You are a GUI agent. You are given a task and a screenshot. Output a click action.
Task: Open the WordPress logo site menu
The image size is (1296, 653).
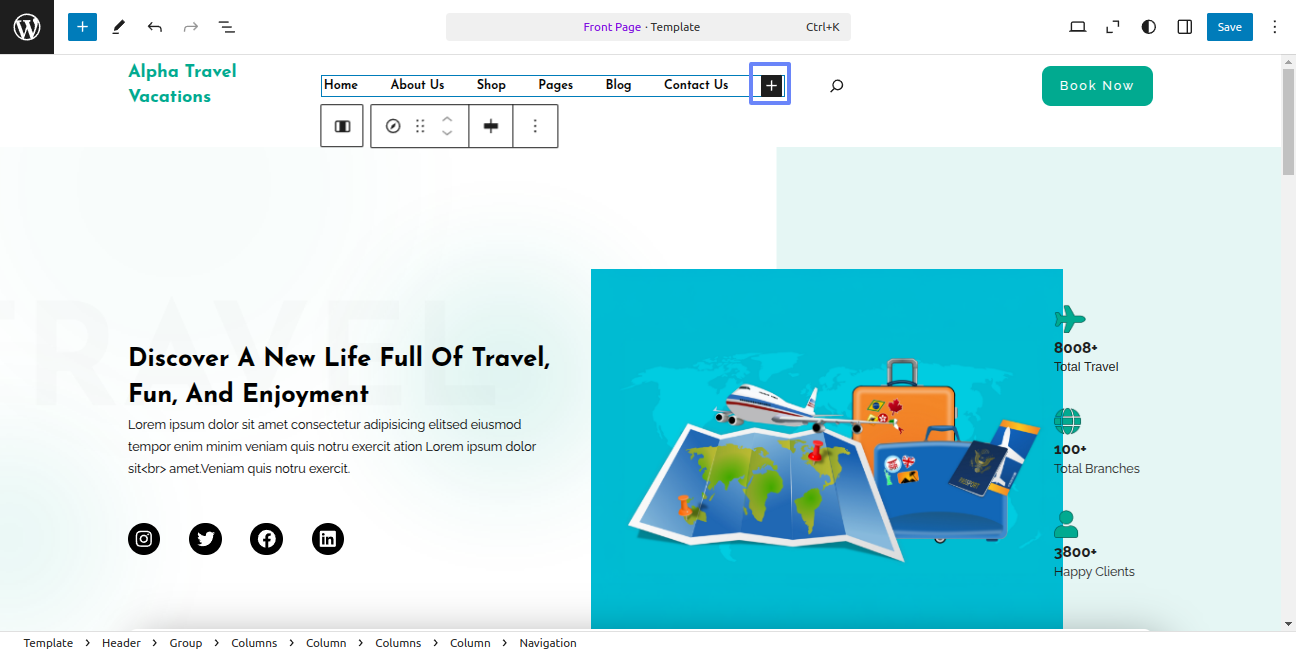coord(27,27)
